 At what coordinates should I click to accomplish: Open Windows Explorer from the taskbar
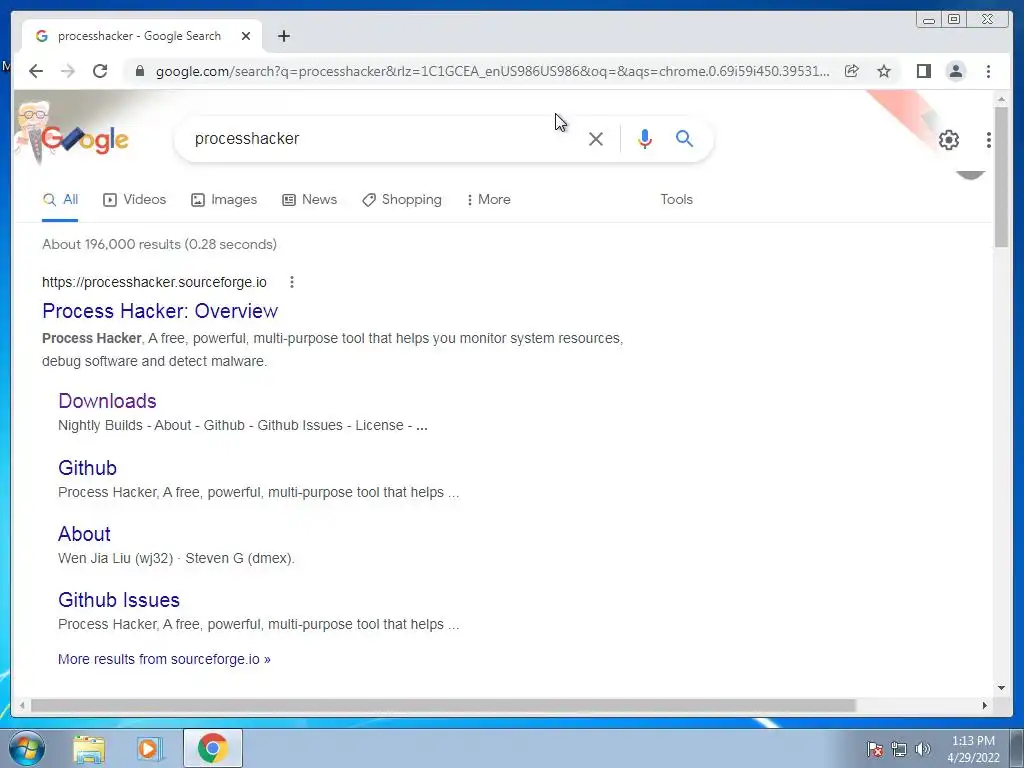[89, 748]
